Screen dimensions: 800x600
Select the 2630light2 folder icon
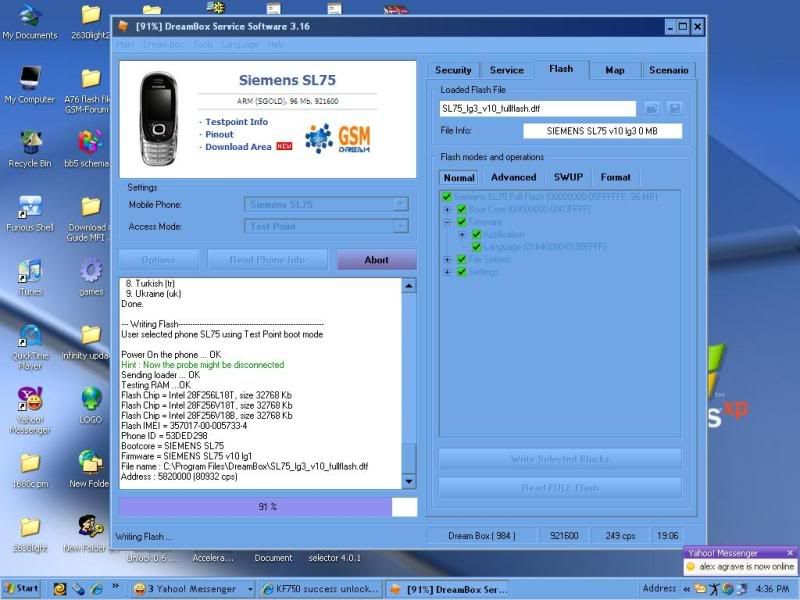91,21
